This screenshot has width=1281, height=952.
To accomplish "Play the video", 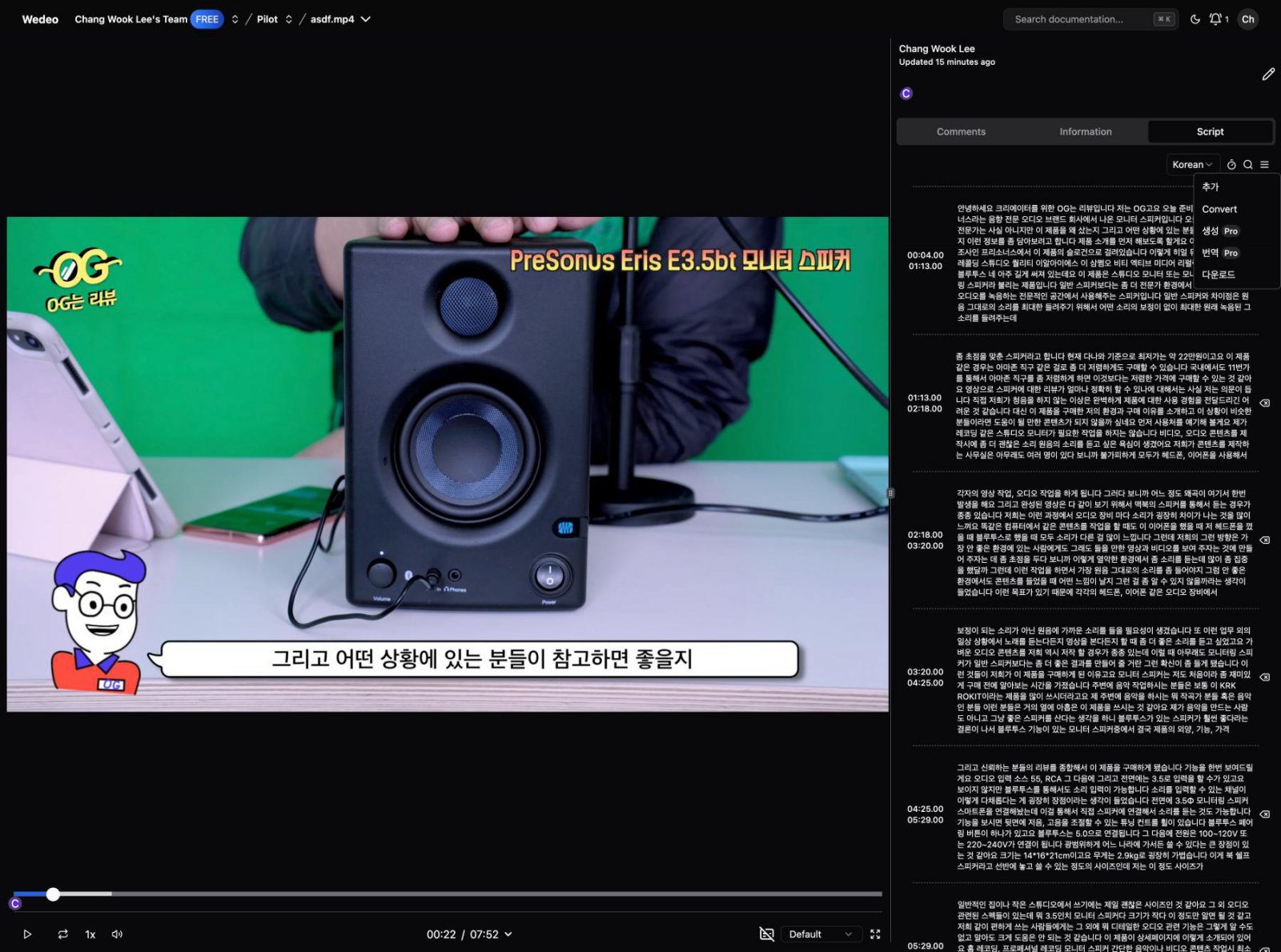I will click(27, 934).
